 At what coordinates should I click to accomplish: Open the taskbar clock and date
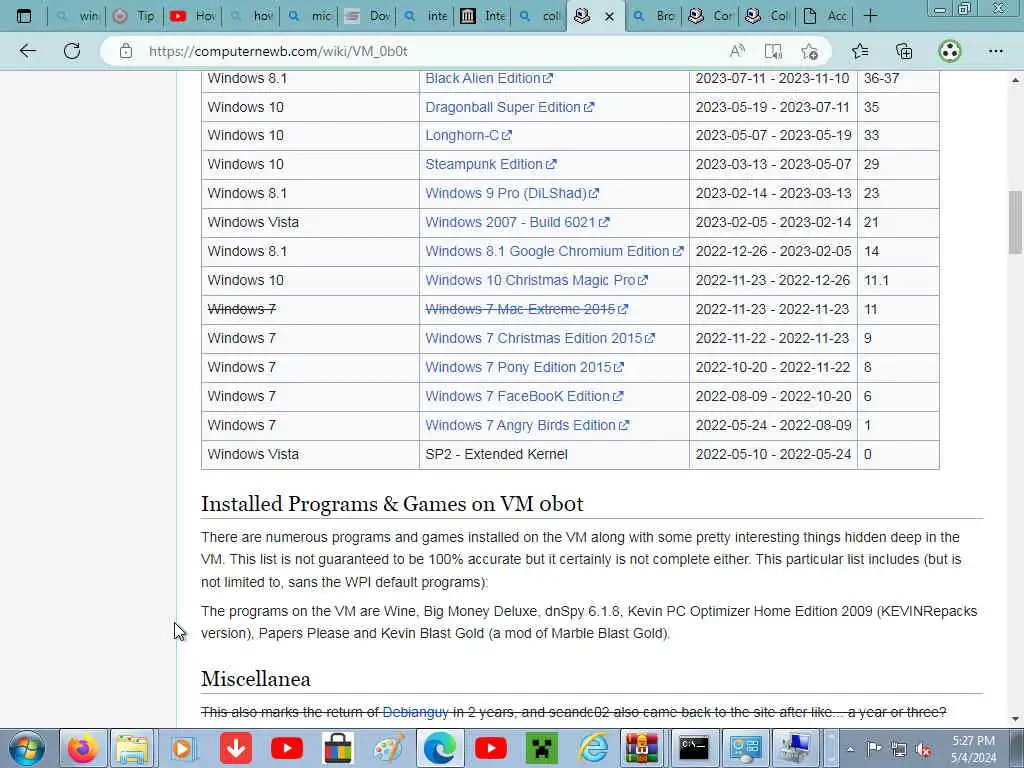coord(973,749)
